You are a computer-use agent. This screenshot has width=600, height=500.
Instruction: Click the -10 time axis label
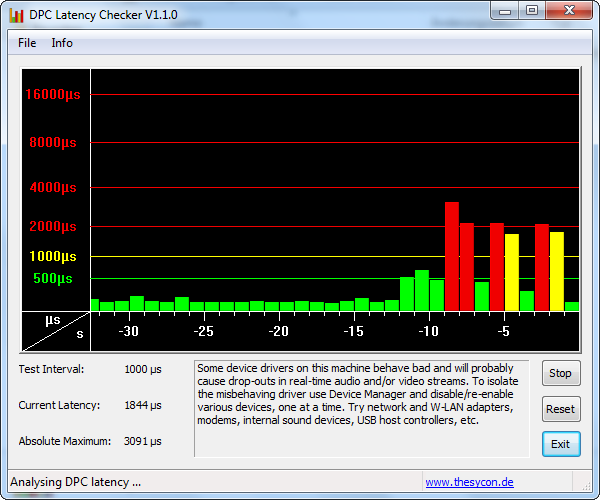pos(429,331)
